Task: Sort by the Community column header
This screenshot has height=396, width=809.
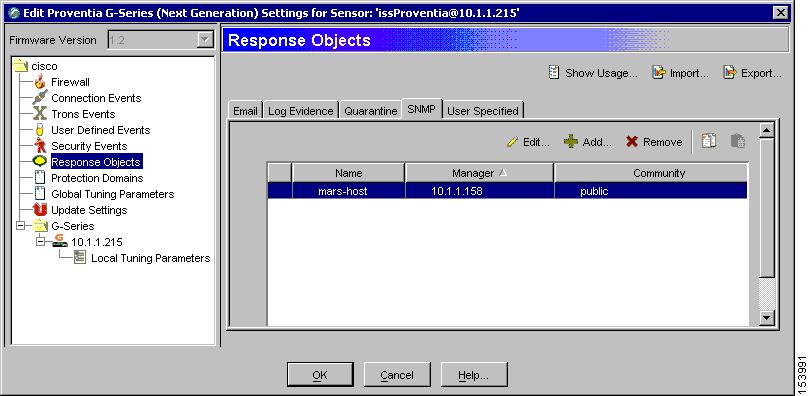Action: pos(651,173)
